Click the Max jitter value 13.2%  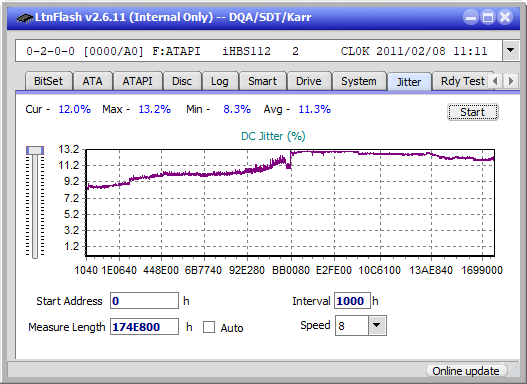155,109
